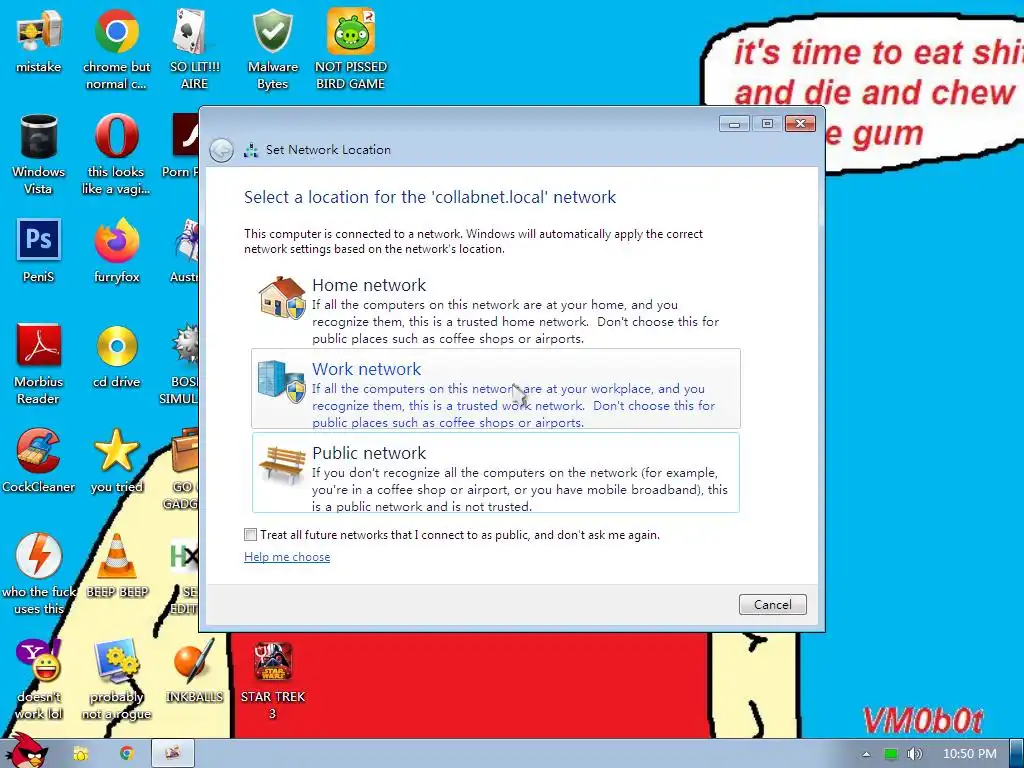The height and width of the screenshot is (768, 1024).
Task: Launch CockCleaner desktop icon
Action: click(39, 461)
